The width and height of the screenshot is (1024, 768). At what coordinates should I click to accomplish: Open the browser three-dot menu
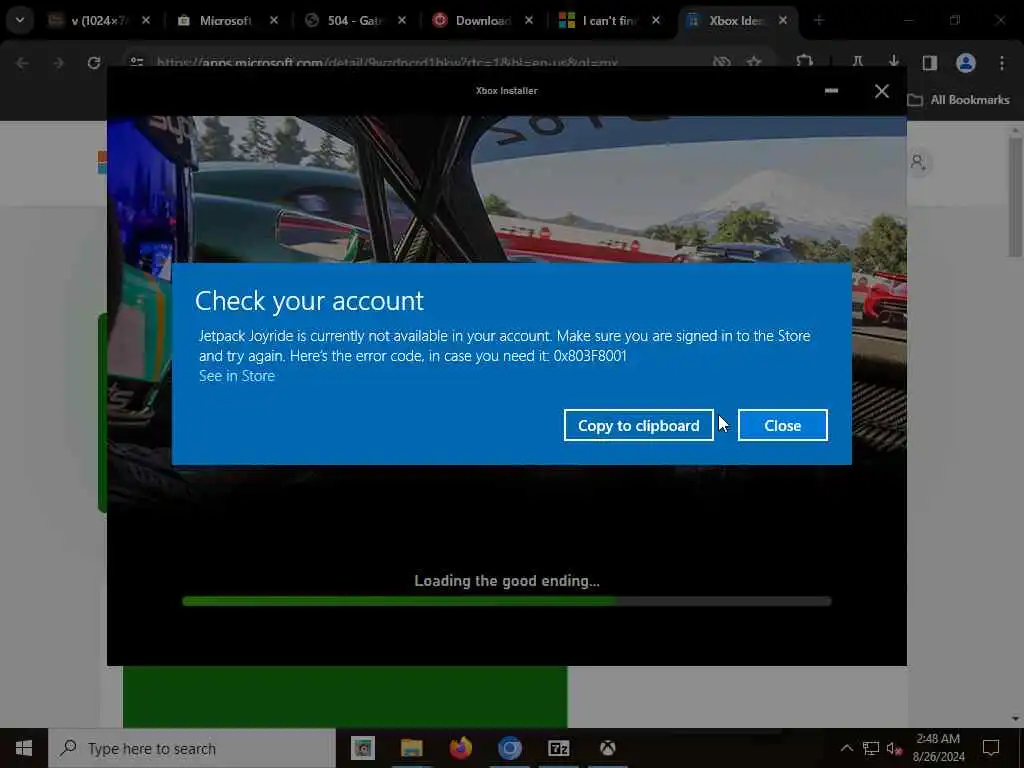(x=1002, y=63)
